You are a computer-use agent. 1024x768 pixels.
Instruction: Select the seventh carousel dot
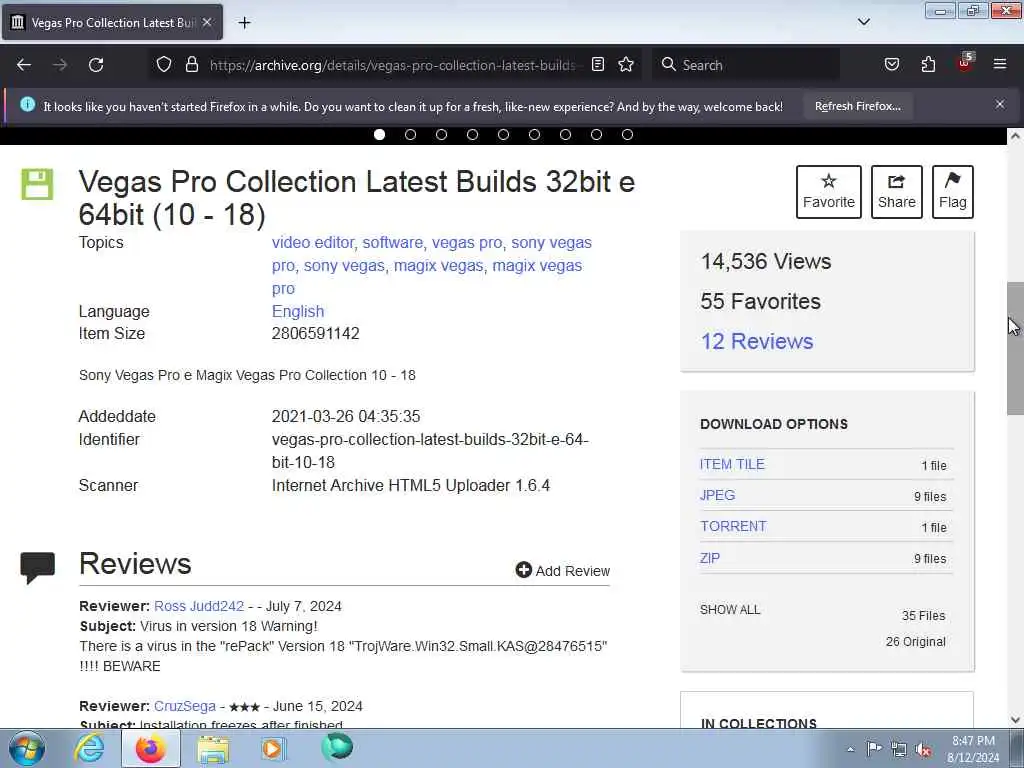point(565,135)
